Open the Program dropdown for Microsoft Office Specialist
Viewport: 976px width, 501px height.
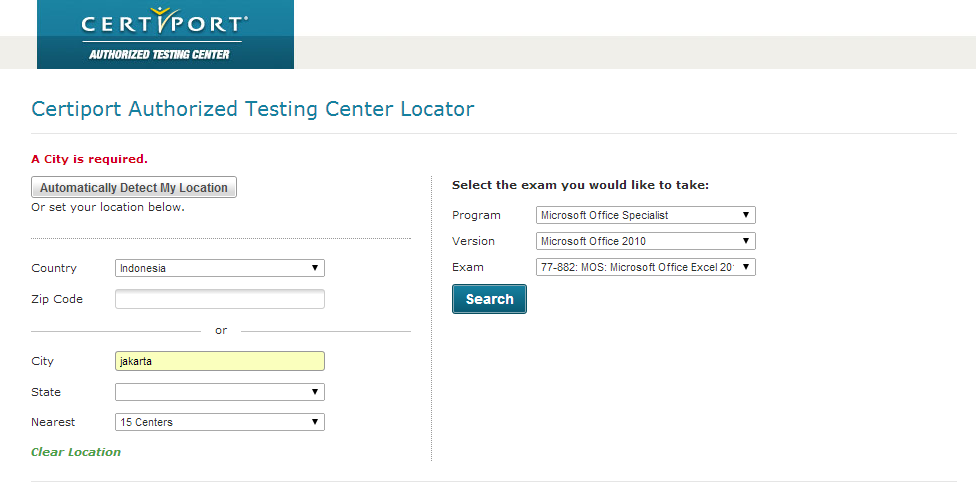tap(646, 215)
